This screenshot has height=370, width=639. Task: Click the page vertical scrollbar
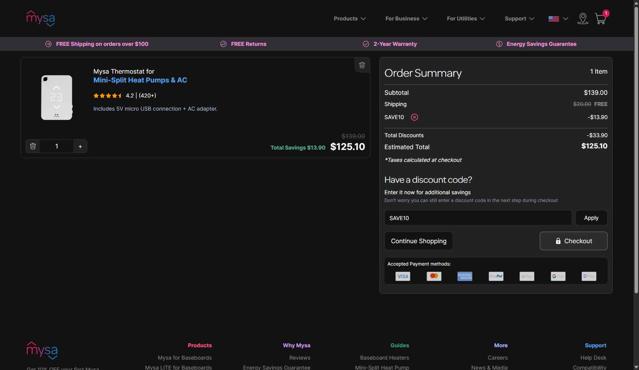click(636, 151)
